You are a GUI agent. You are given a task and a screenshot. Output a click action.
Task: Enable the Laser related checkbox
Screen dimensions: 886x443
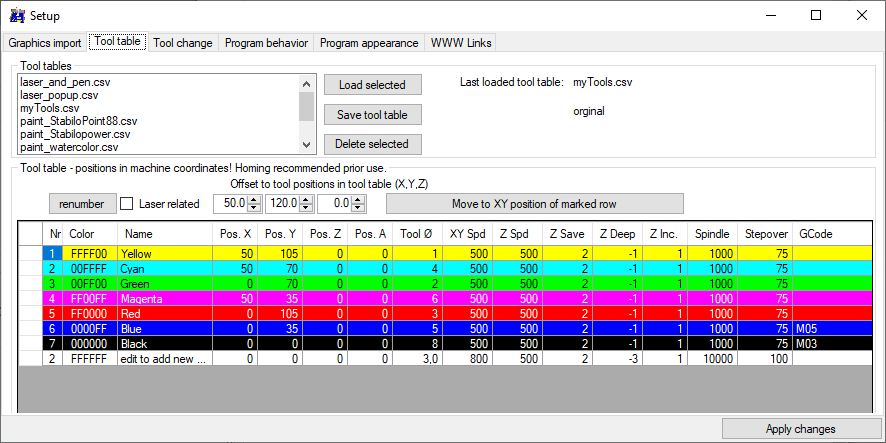point(126,204)
